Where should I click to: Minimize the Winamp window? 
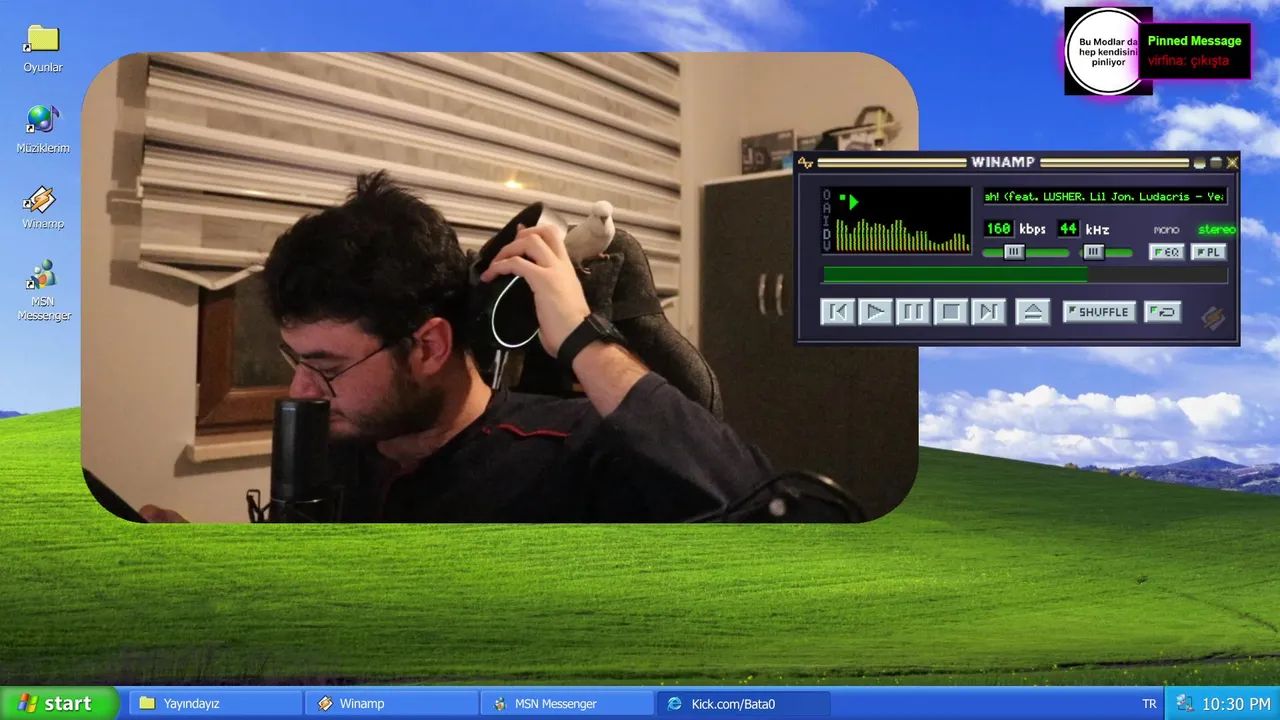[x=1200, y=162]
